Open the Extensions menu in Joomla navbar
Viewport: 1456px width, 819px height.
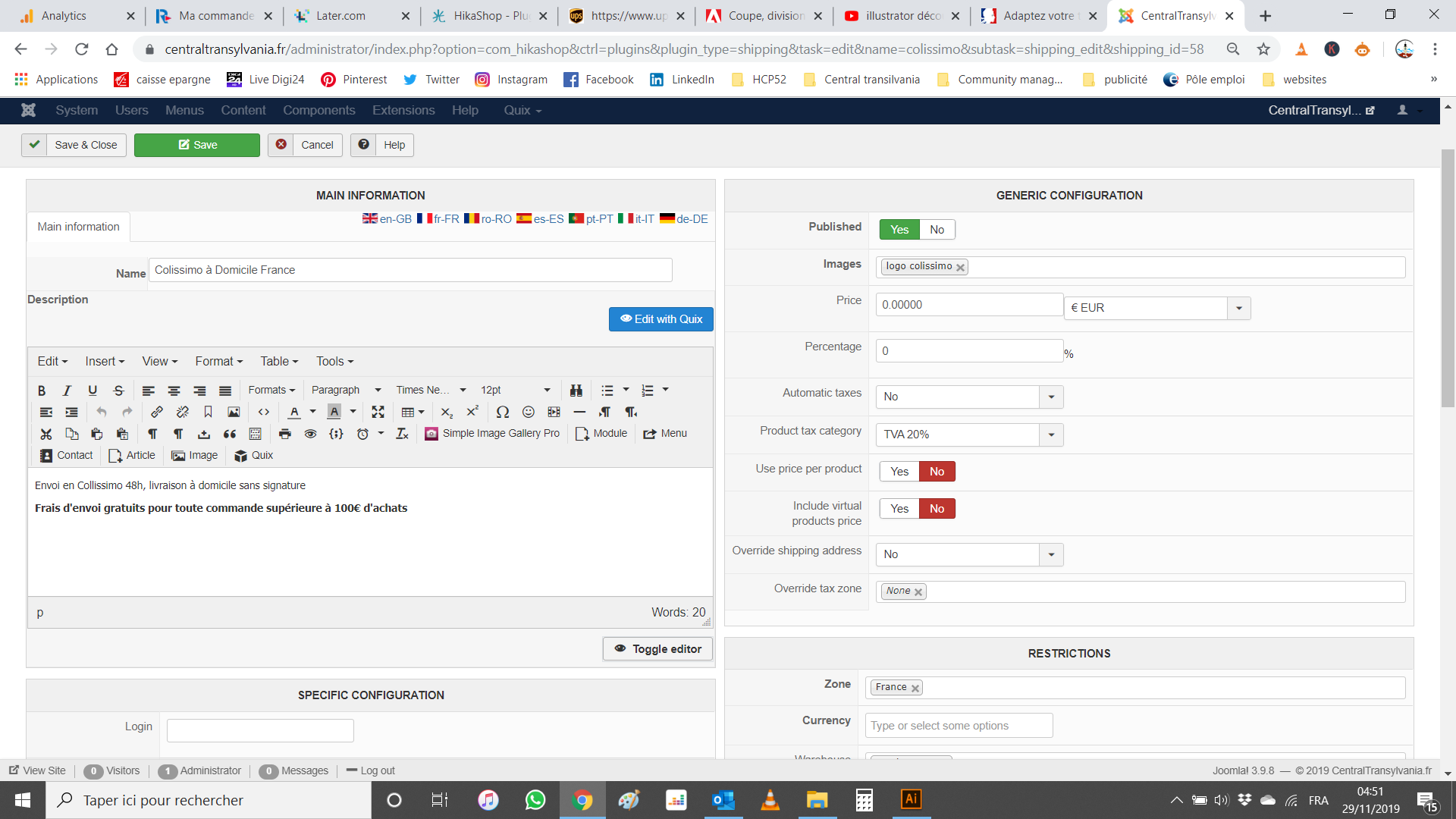click(x=403, y=111)
